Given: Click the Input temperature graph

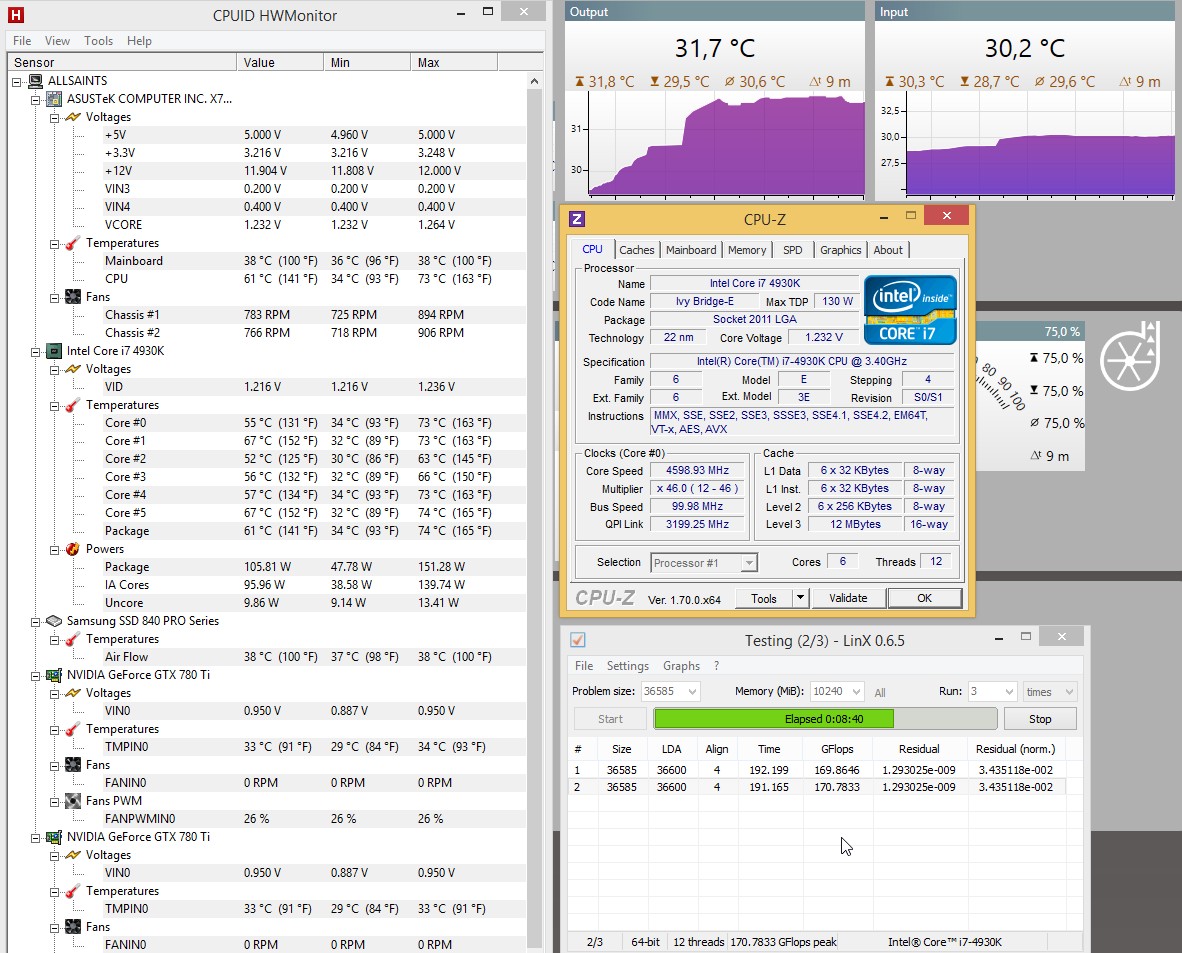Looking at the screenshot, I should pos(1040,145).
